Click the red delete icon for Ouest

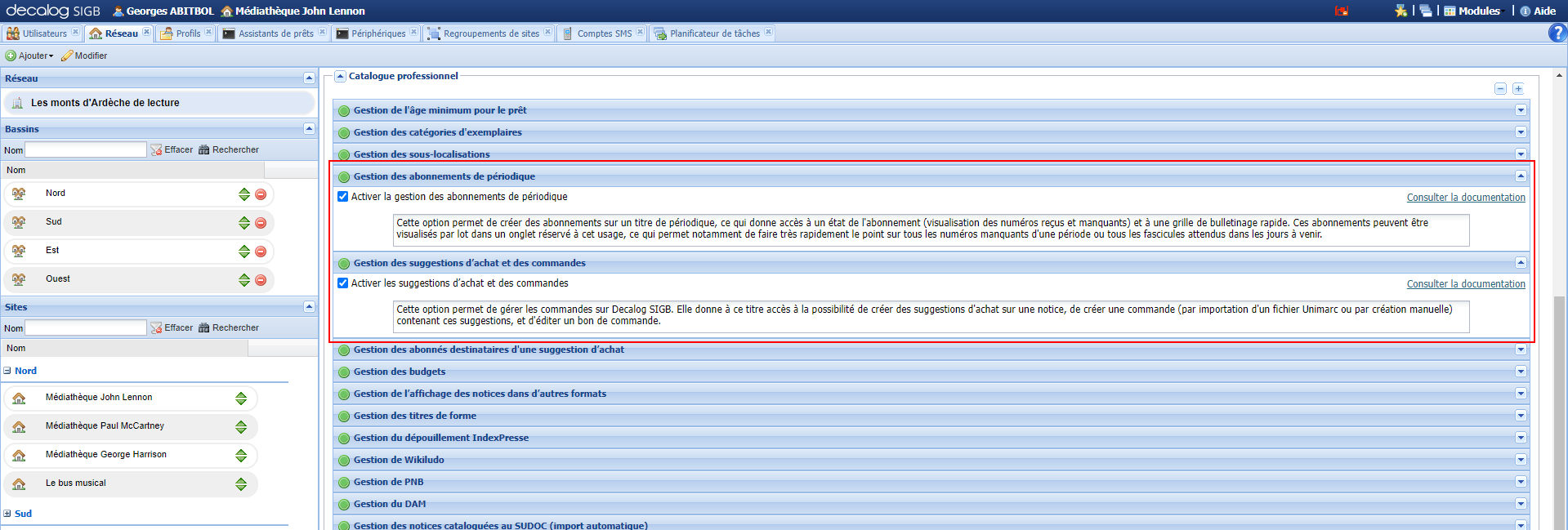pyautogui.click(x=261, y=280)
